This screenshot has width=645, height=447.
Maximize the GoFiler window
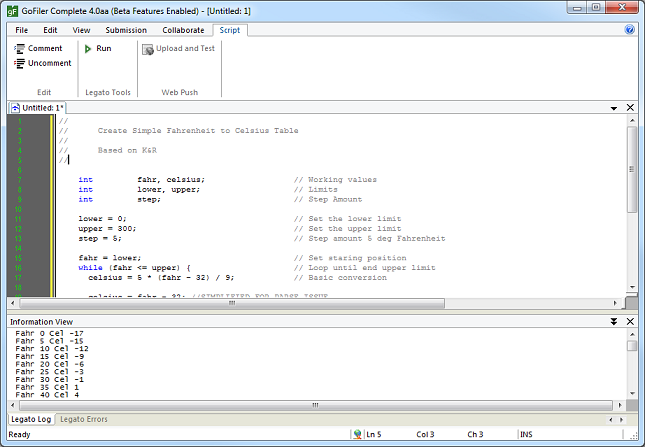596,7
